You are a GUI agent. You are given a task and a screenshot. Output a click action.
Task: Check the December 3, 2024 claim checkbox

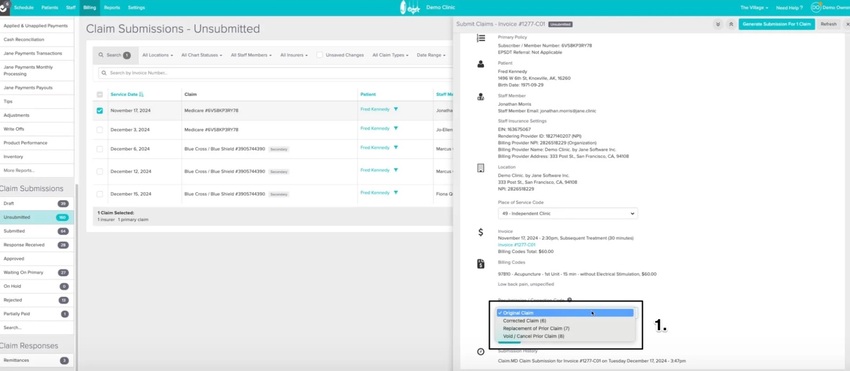100,130
